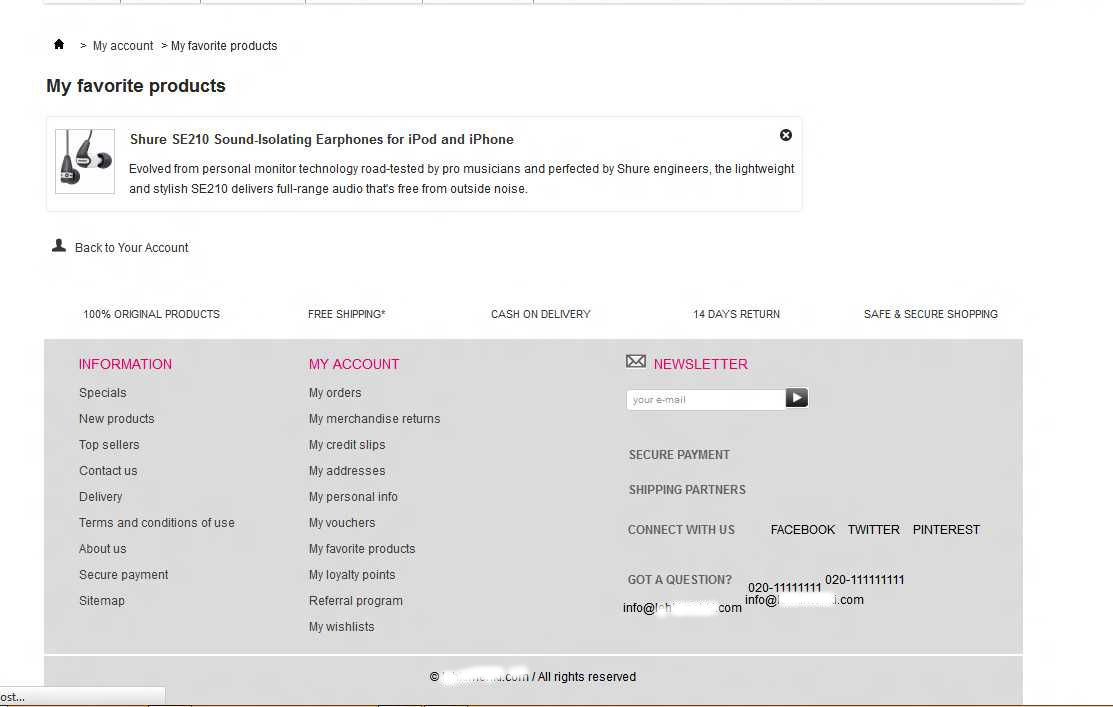The height and width of the screenshot is (707, 1113).
Task: Open My account breadcrumb link
Action: 123,45
